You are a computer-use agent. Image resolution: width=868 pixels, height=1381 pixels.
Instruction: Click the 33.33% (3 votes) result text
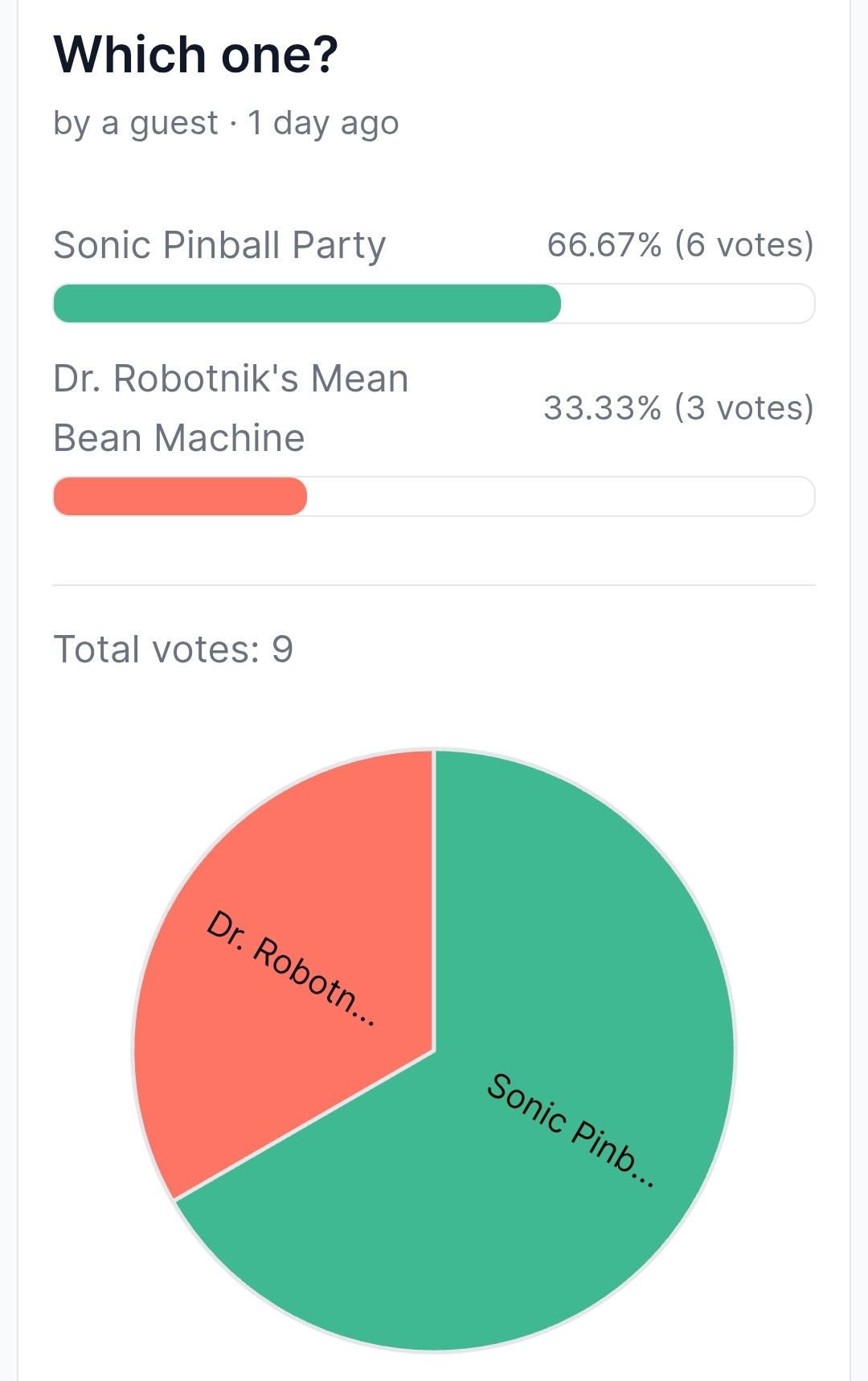[x=679, y=408]
